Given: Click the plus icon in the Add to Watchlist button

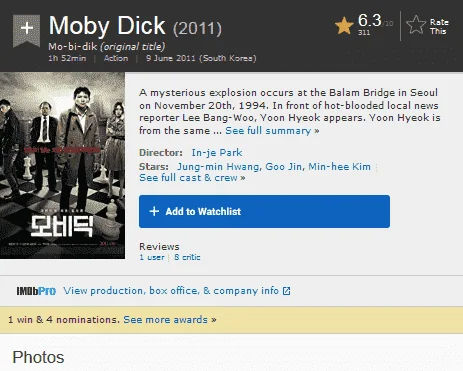Looking at the screenshot, I should pos(154,211).
